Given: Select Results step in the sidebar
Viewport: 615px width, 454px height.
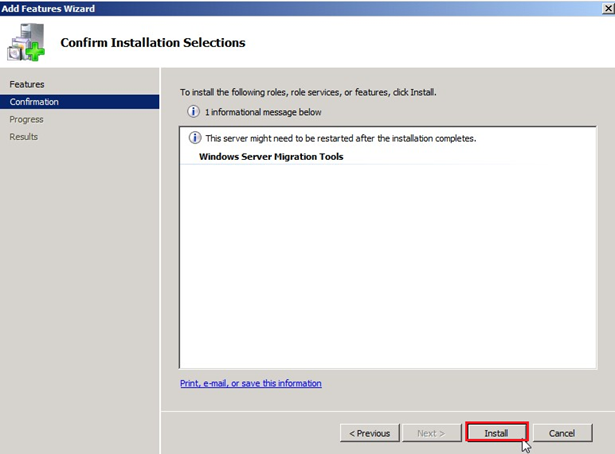Looking at the screenshot, I should 24,136.
